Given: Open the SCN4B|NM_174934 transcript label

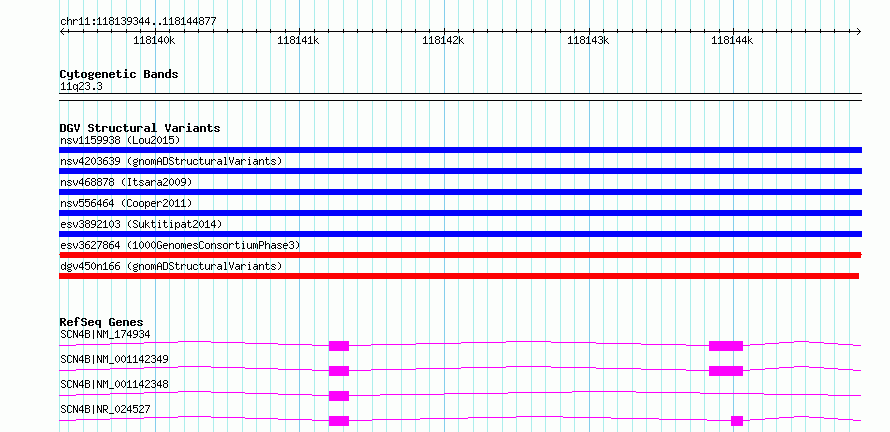Looking at the screenshot, I should (105, 334).
